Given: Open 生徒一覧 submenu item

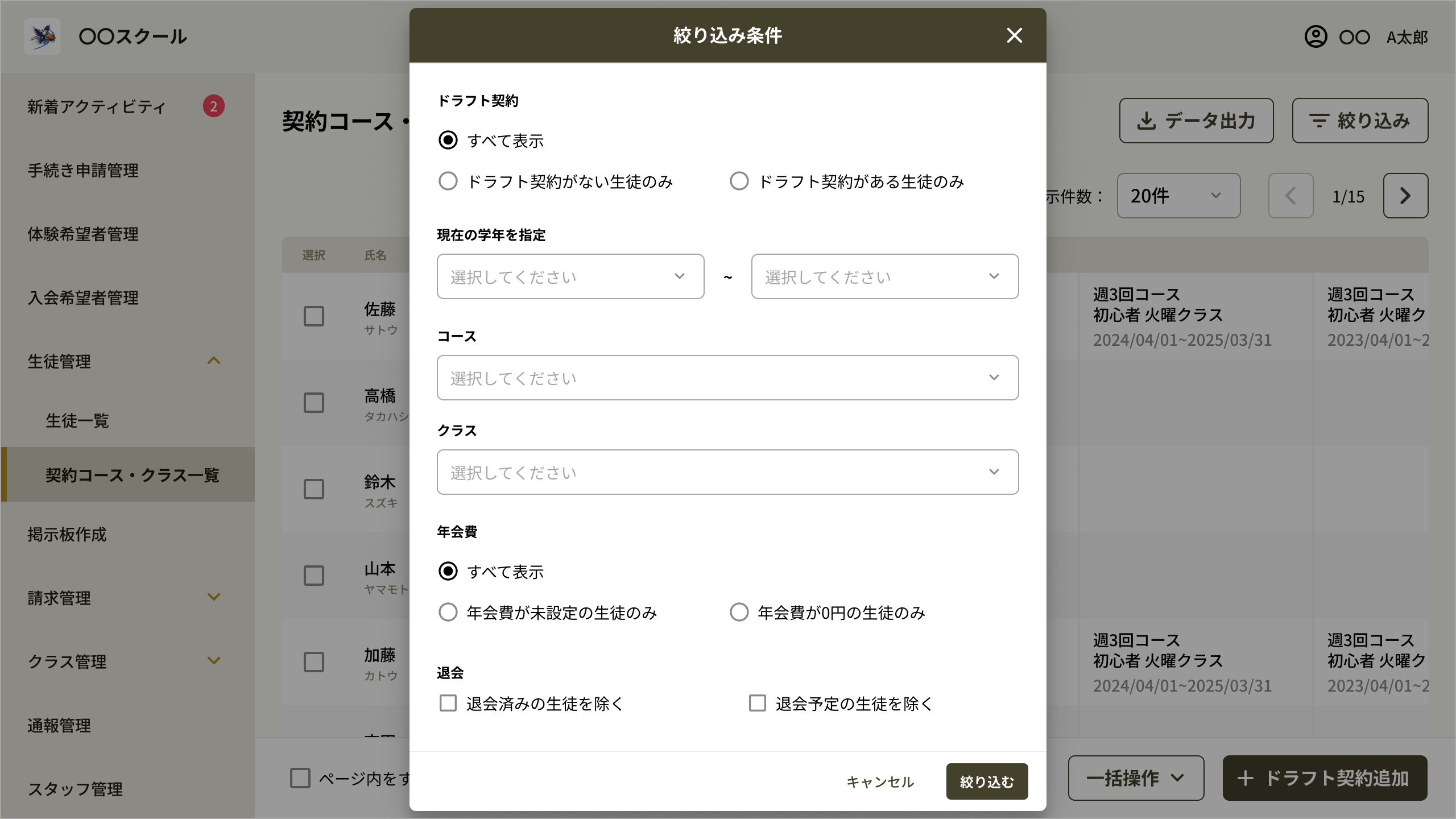Looking at the screenshot, I should [77, 420].
